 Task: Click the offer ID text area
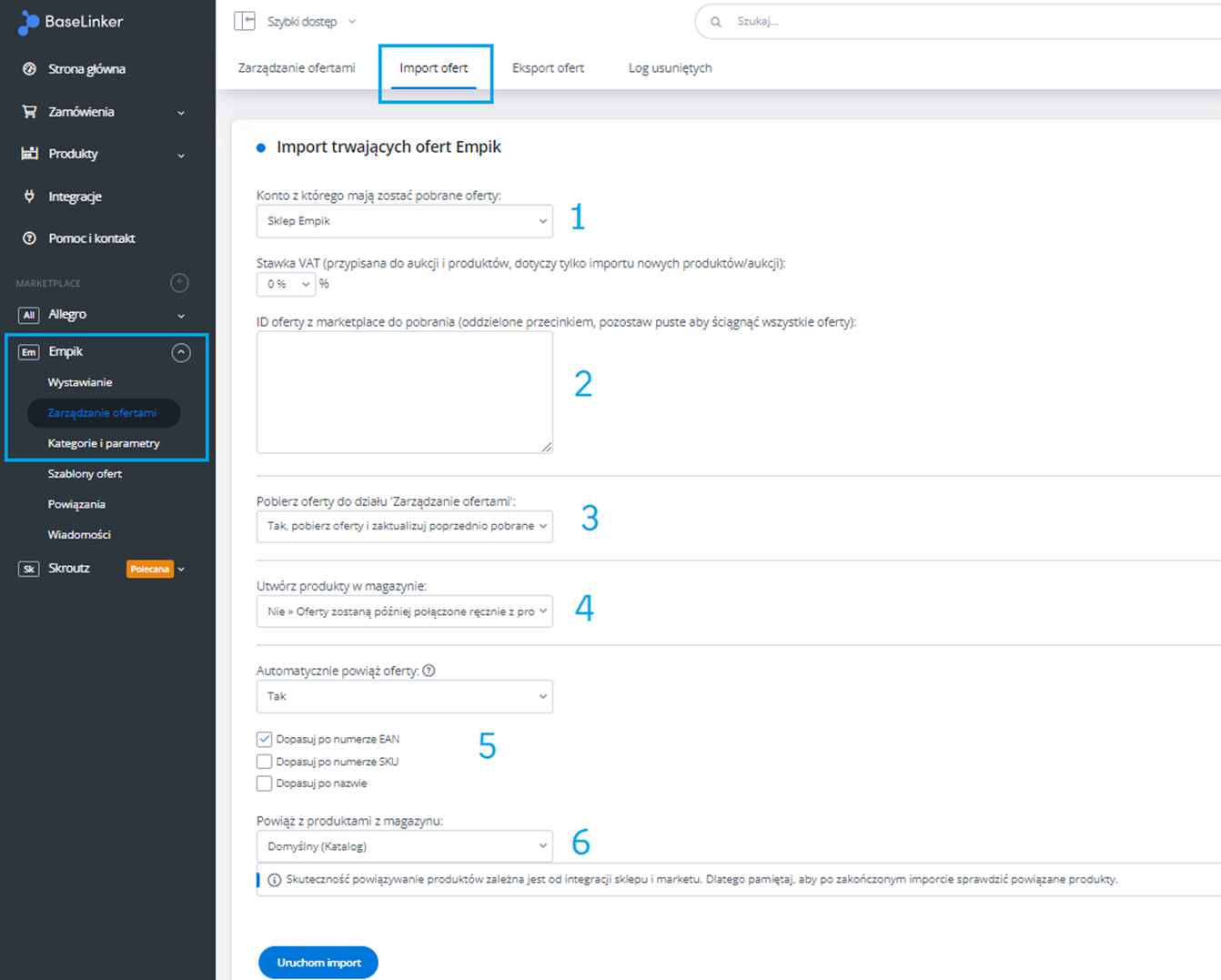tap(405, 392)
